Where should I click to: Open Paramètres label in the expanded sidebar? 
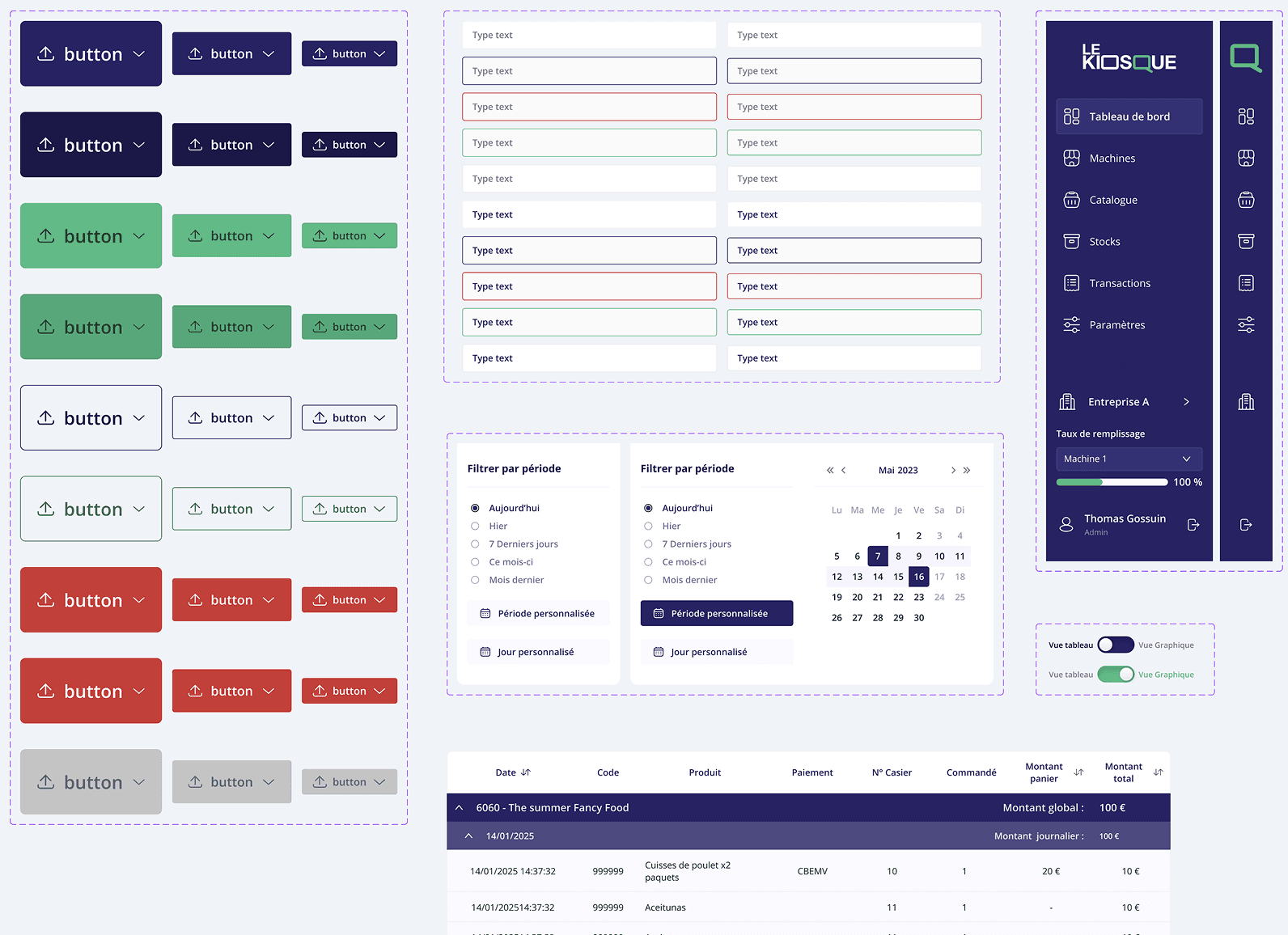1117,325
